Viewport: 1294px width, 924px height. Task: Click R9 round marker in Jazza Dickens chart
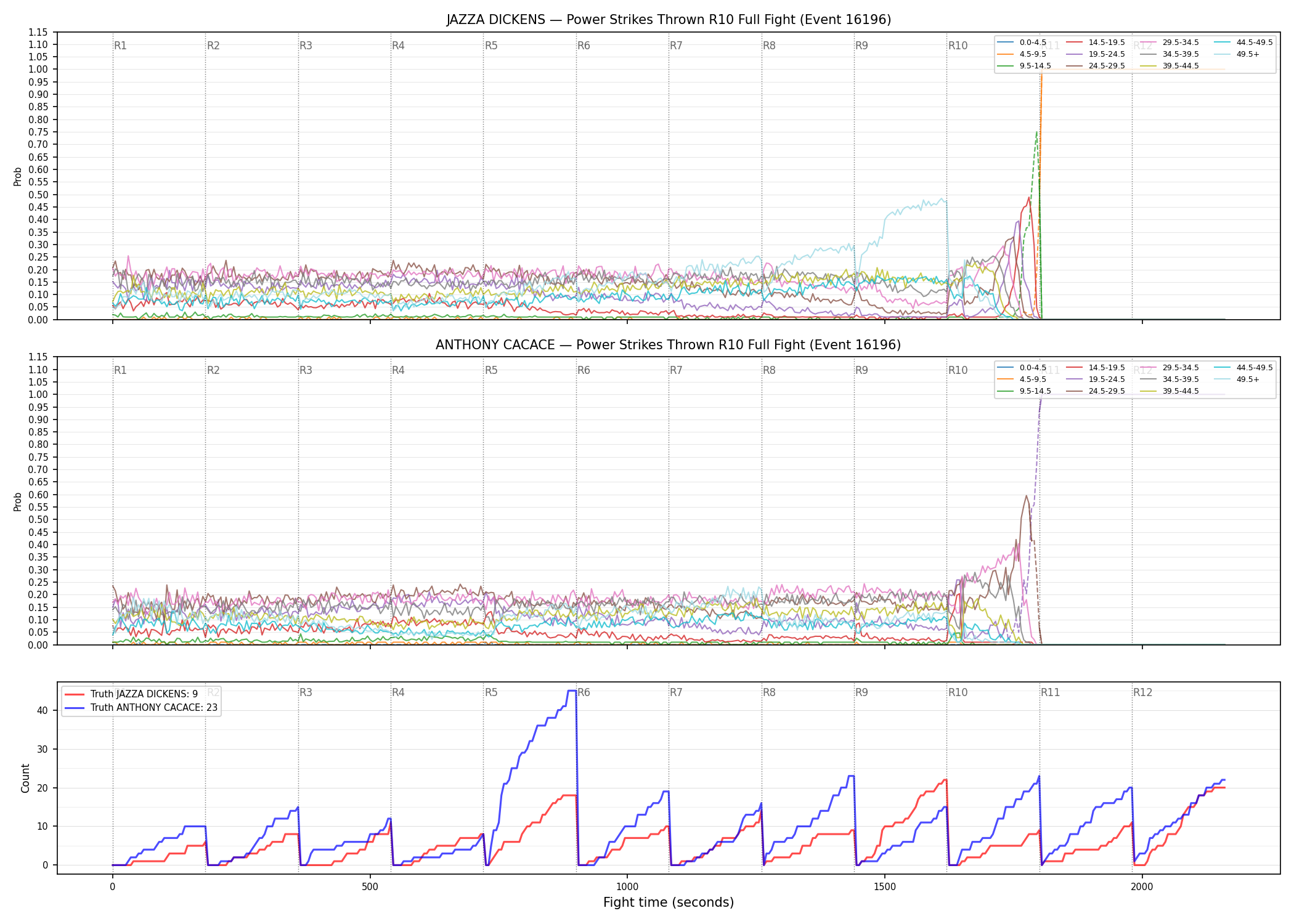(861, 46)
